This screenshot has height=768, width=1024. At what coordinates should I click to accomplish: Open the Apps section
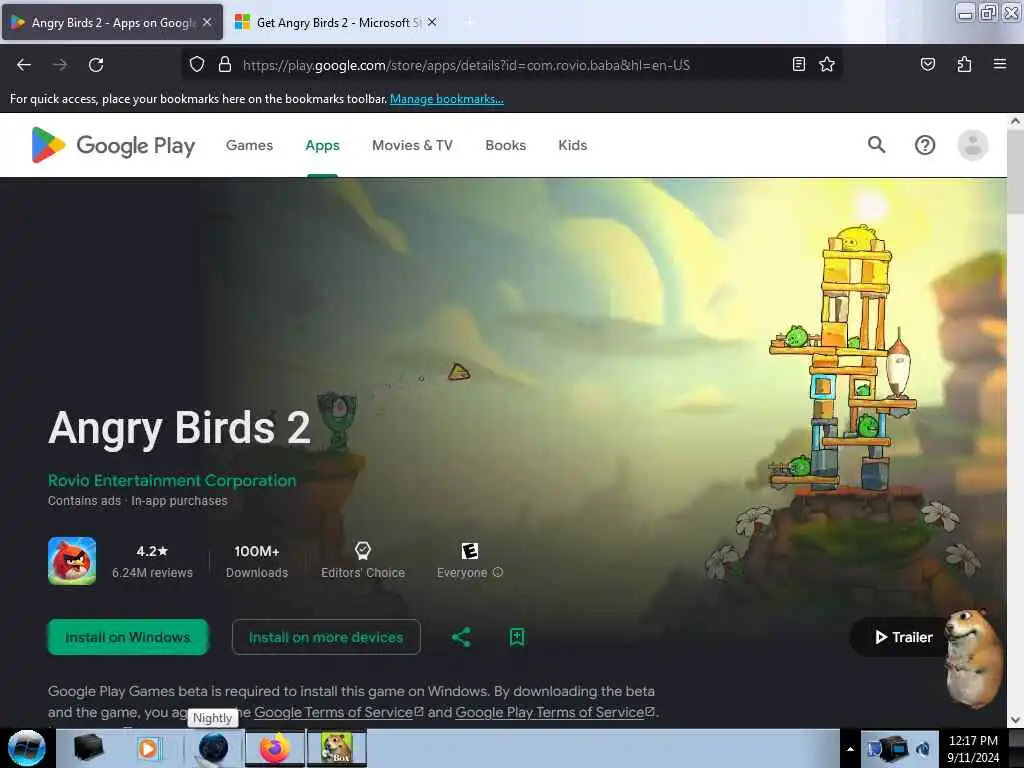click(322, 145)
